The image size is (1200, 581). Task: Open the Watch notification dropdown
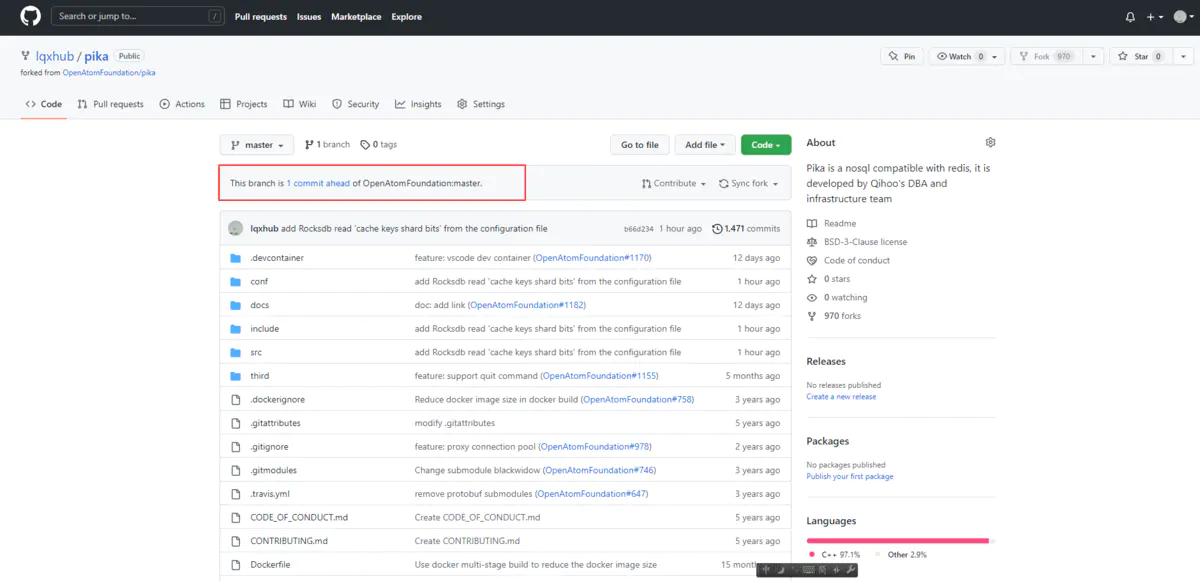[x=966, y=57]
